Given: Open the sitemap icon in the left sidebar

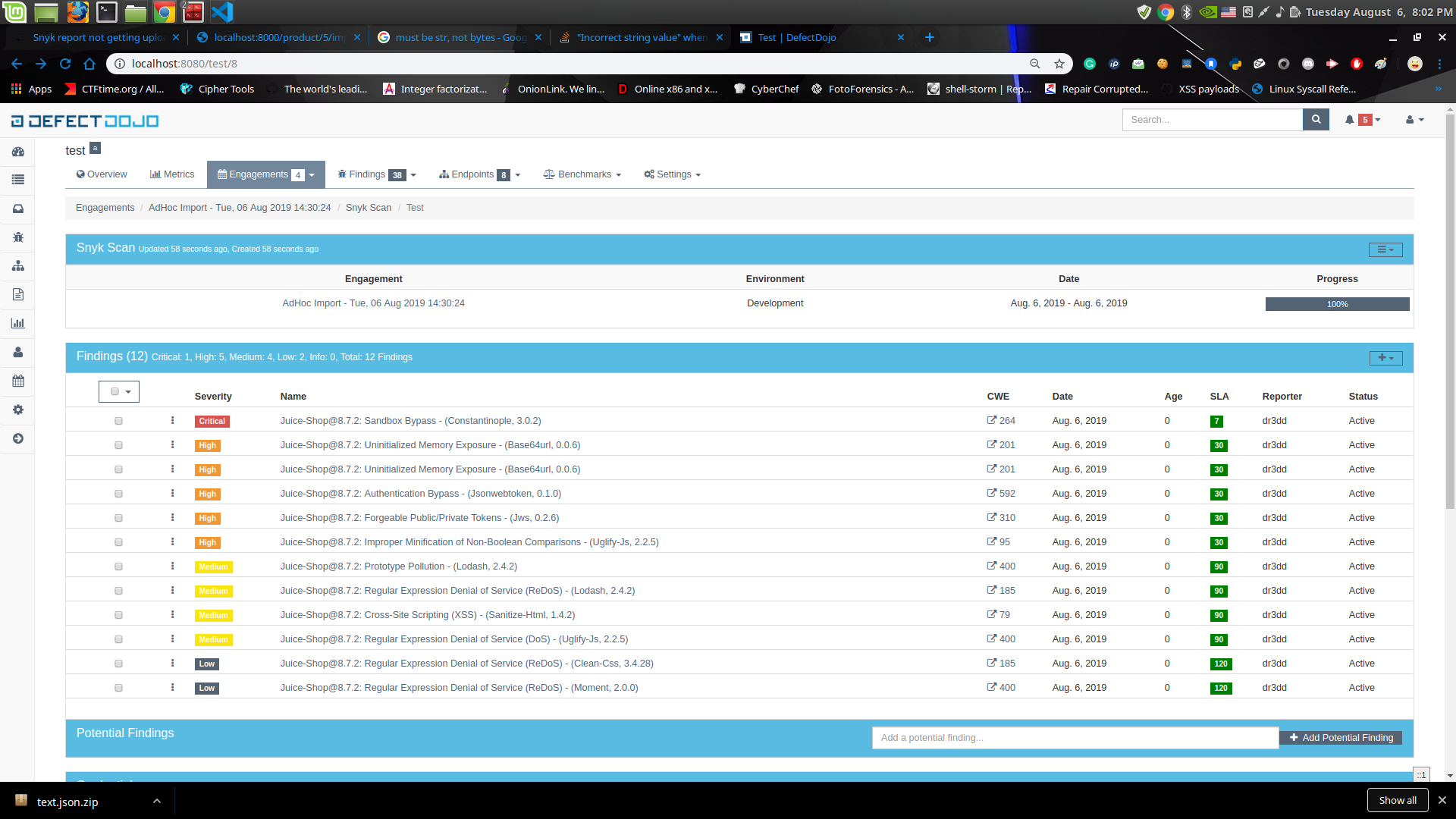Looking at the screenshot, I should tap(17, 265).
